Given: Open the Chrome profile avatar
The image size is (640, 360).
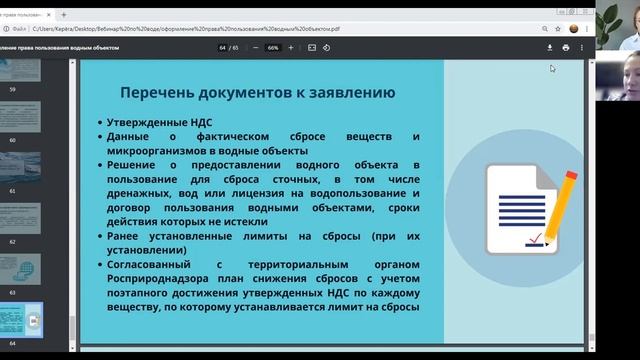Looking at the screenshot, I should coord(573,29).
